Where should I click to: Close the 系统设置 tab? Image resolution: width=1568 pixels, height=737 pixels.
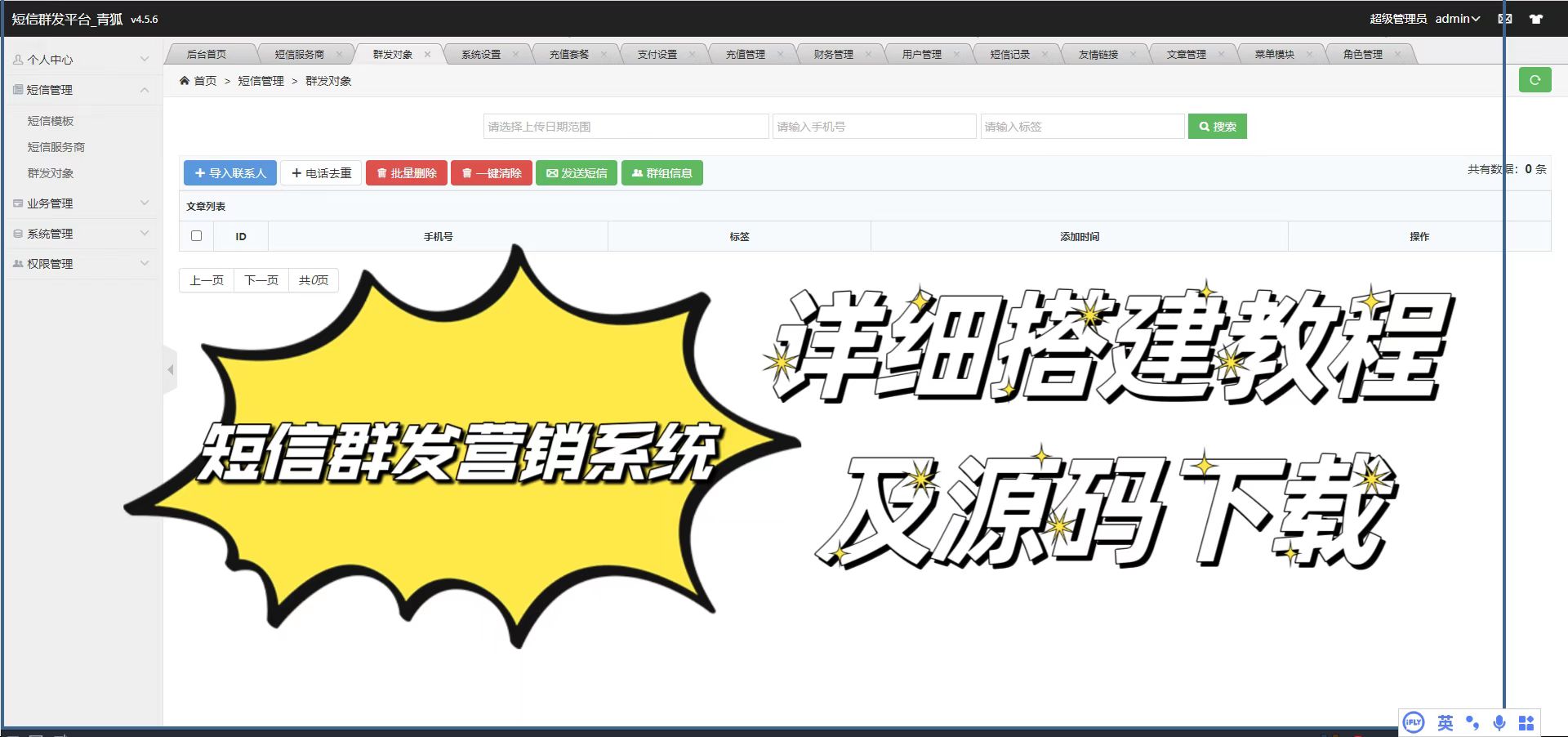[515, 54]
